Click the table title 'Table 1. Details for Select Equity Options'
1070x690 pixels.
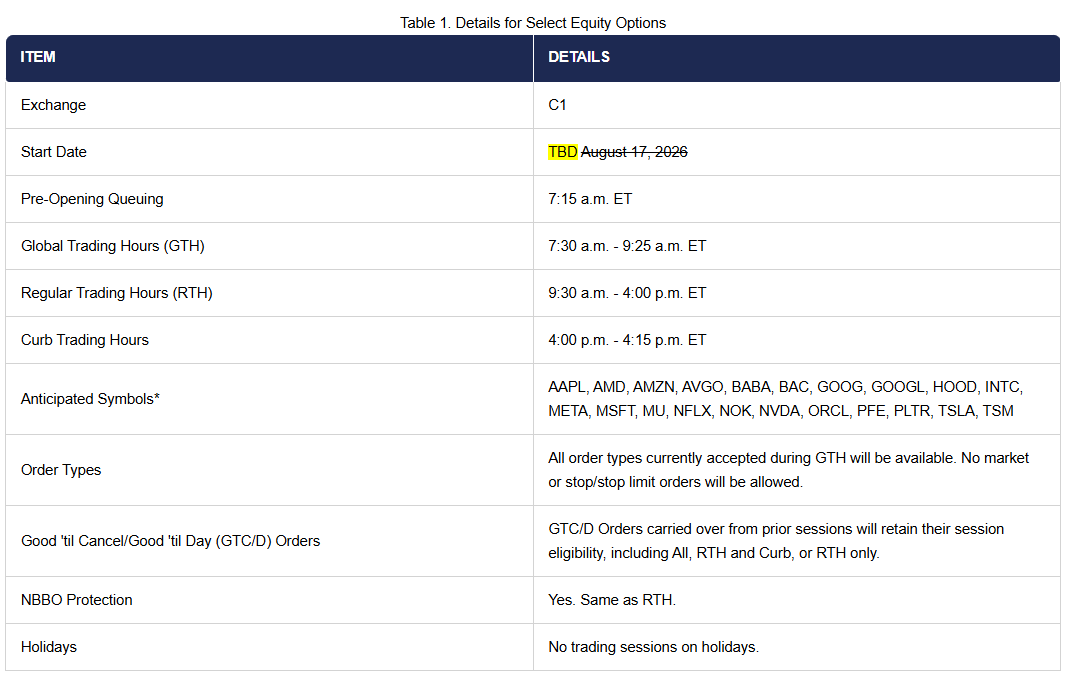[x=533, y=23]
